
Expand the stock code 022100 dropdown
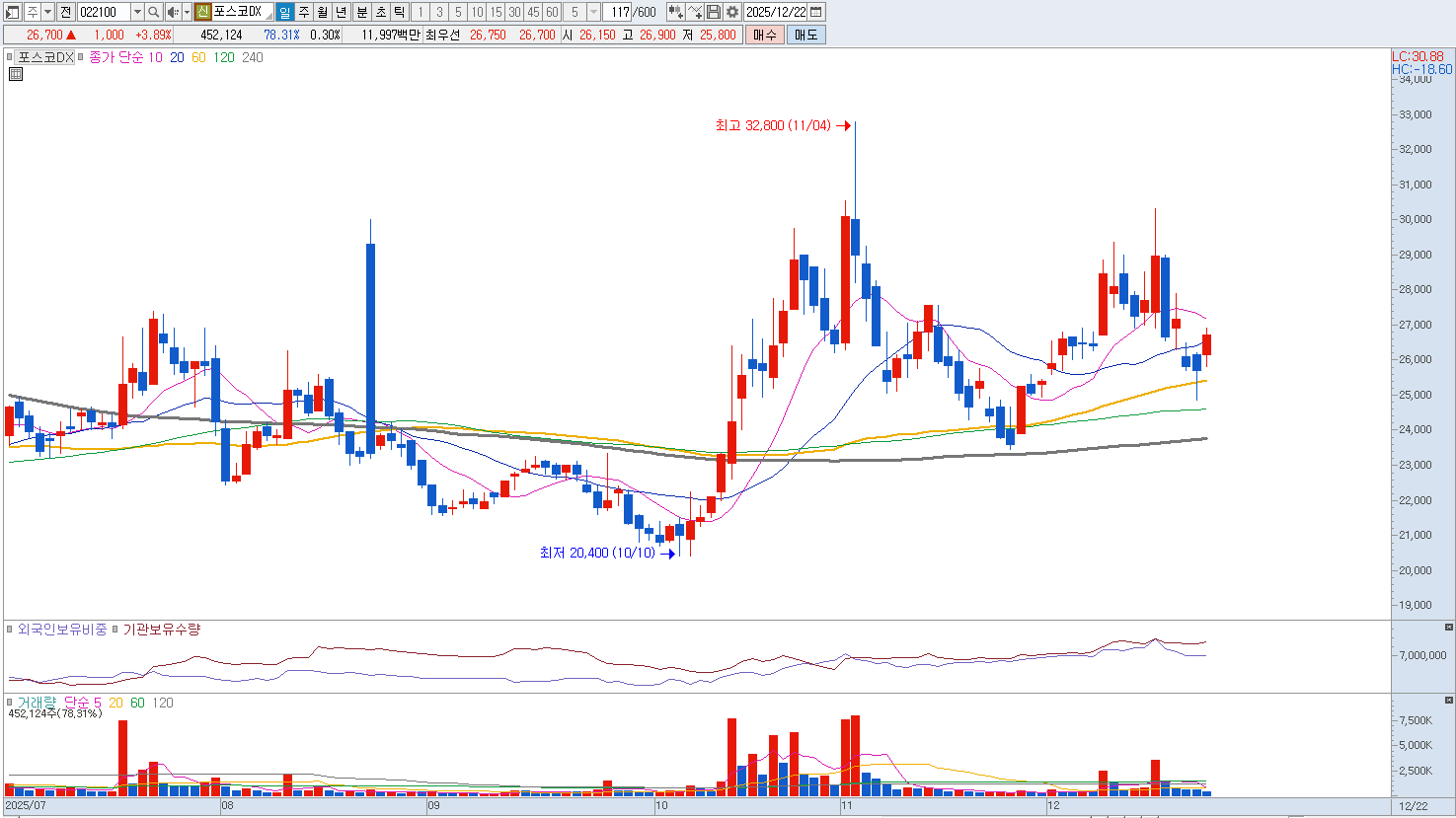click(137, 12)
